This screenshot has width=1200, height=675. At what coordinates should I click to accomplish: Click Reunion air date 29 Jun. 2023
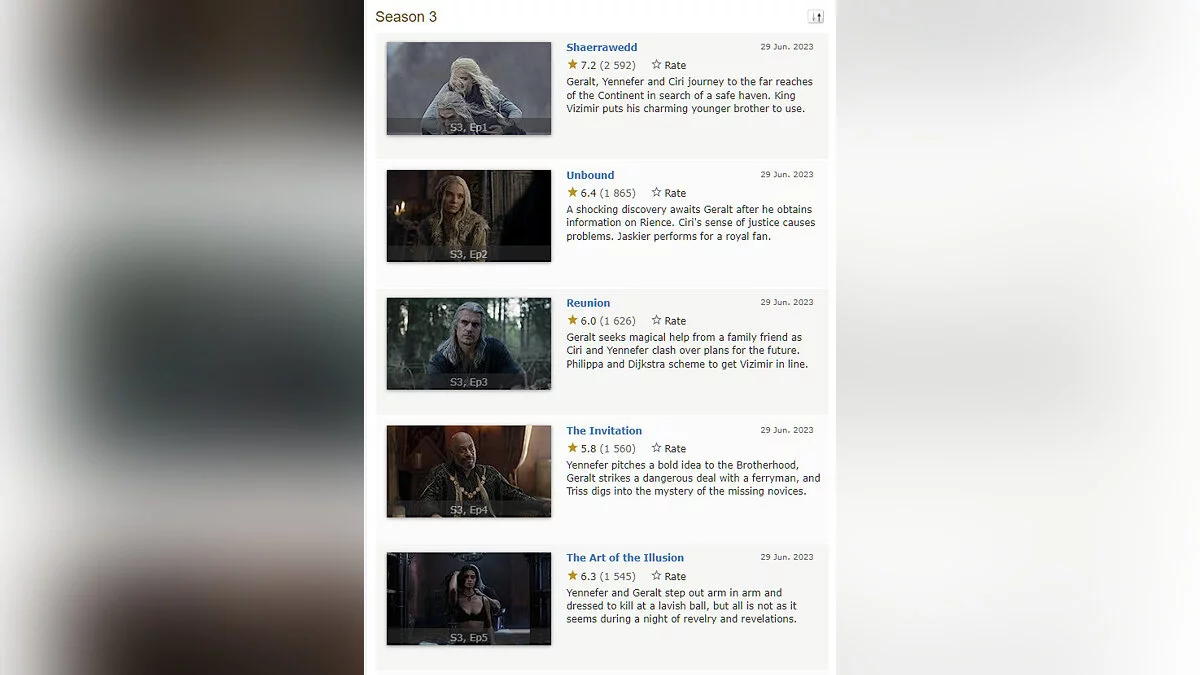coord(787,302)
